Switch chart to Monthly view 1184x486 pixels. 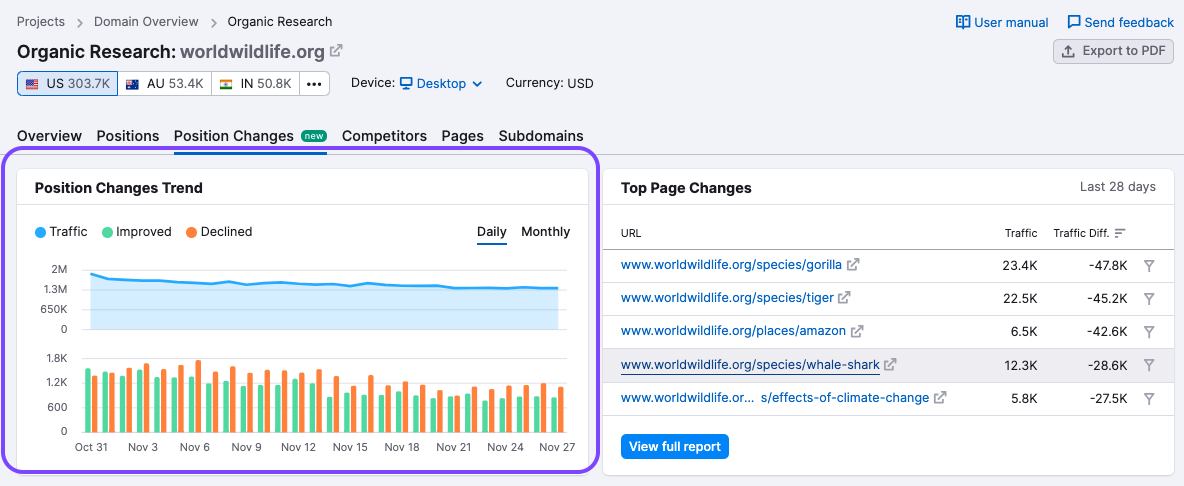545,232
